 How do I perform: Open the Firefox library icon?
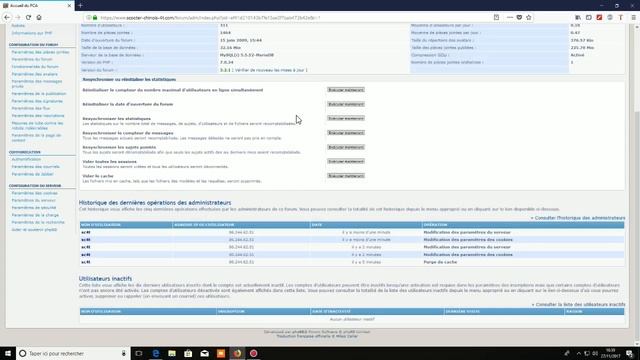[578, 18]
